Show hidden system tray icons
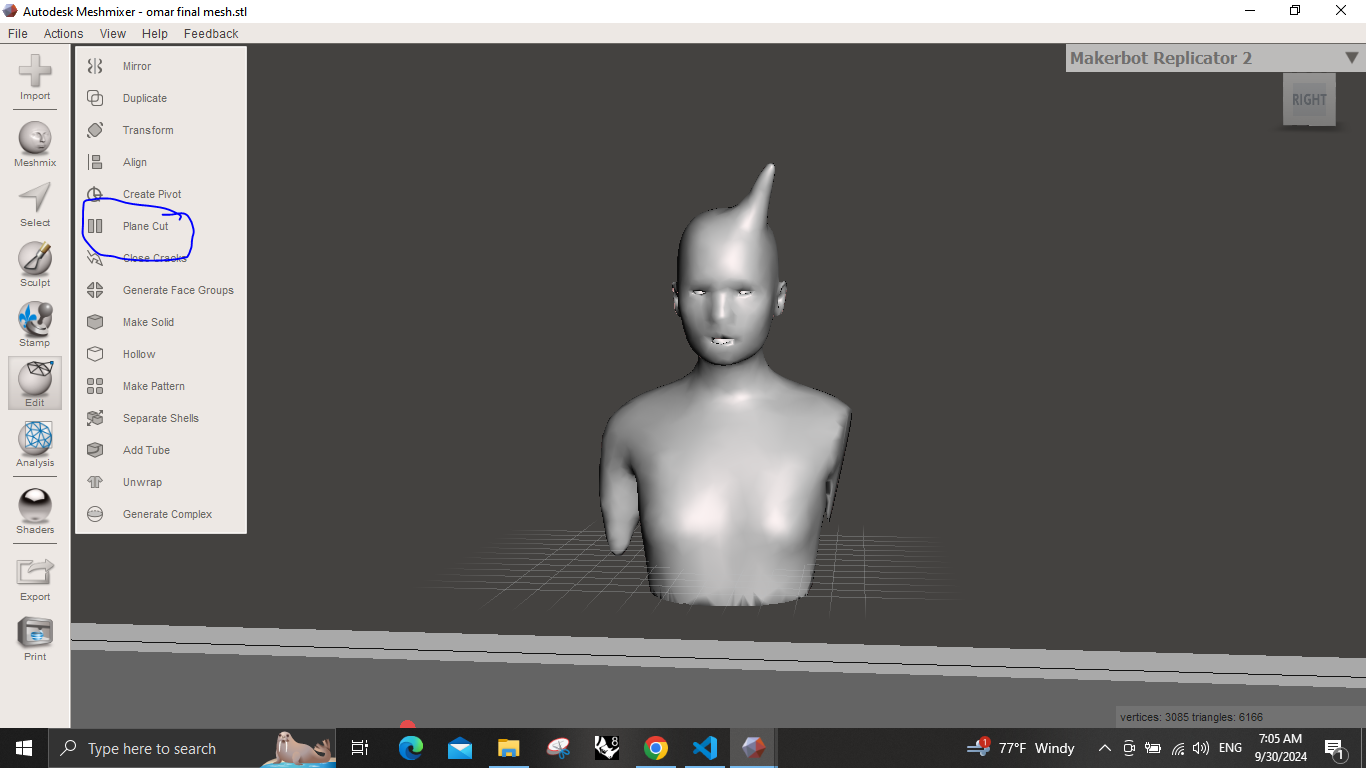Screen dimensions: 1366x768 [x=1105, y=748]
